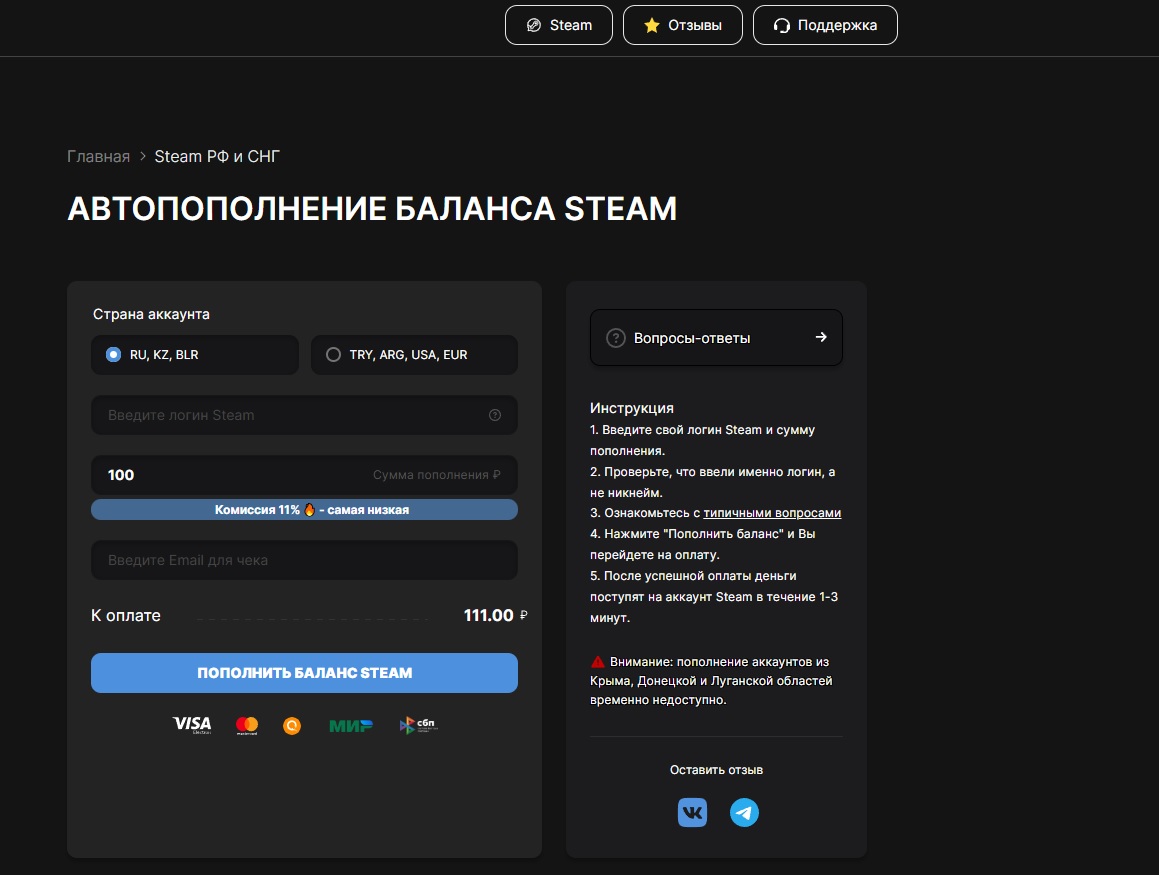This screenshot has height=875, width=1159.
Task: Click fire emoji in commission banner
Action: coord(309,509)
